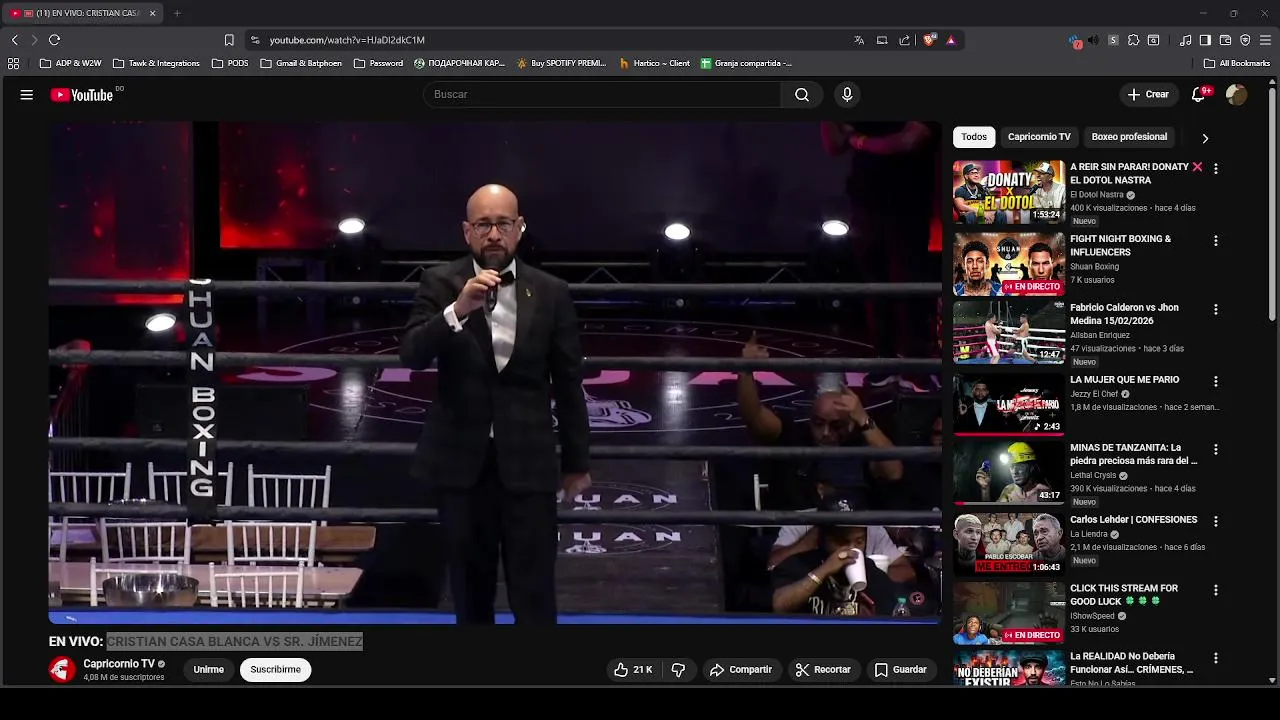Image resolution: width=1280 pixels, height=720 pixels.
Task: Click the Guardar button
Action: 901,670
